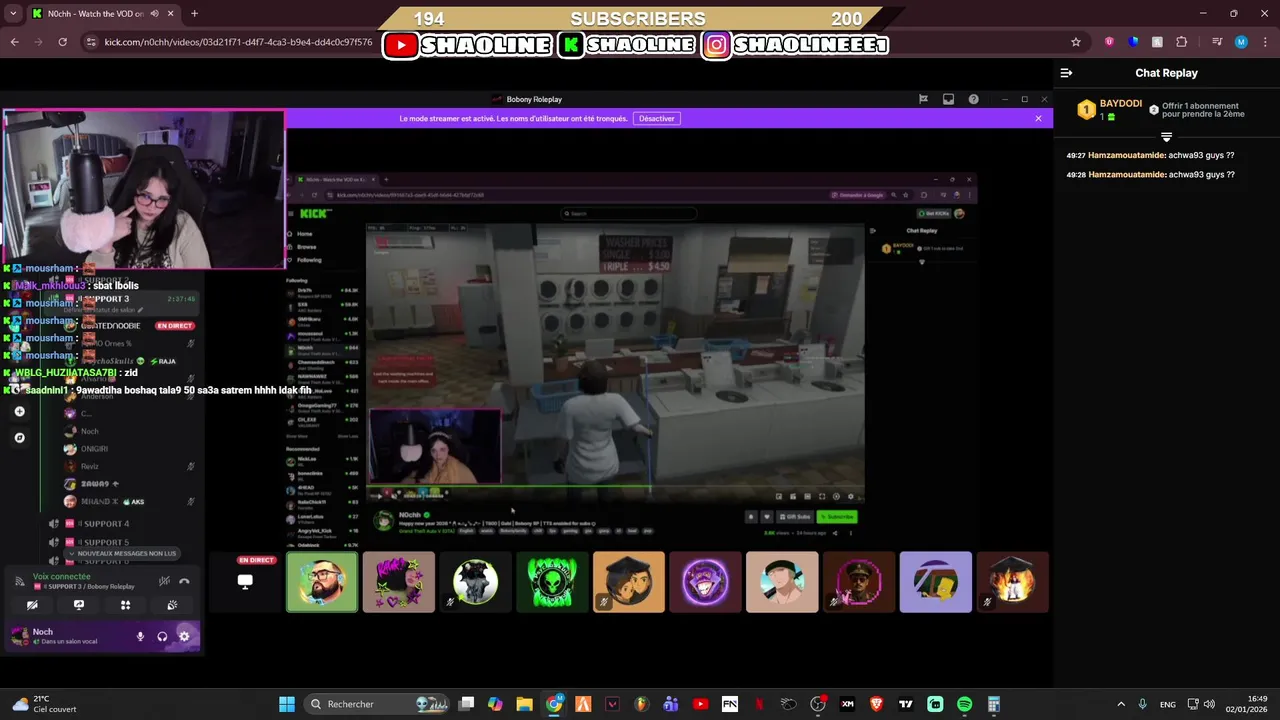Open Browse in the embedded Kick sidebar
Screen dimensions: 1280x720
[306, 247]
